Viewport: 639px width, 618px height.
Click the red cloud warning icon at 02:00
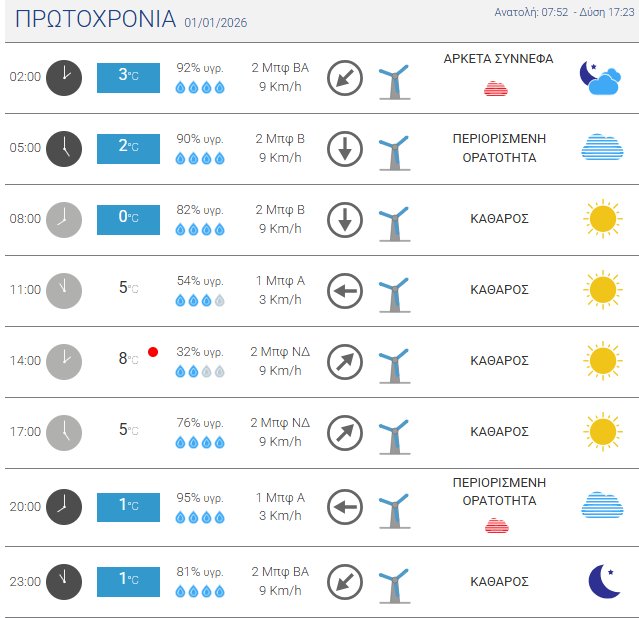496,88
